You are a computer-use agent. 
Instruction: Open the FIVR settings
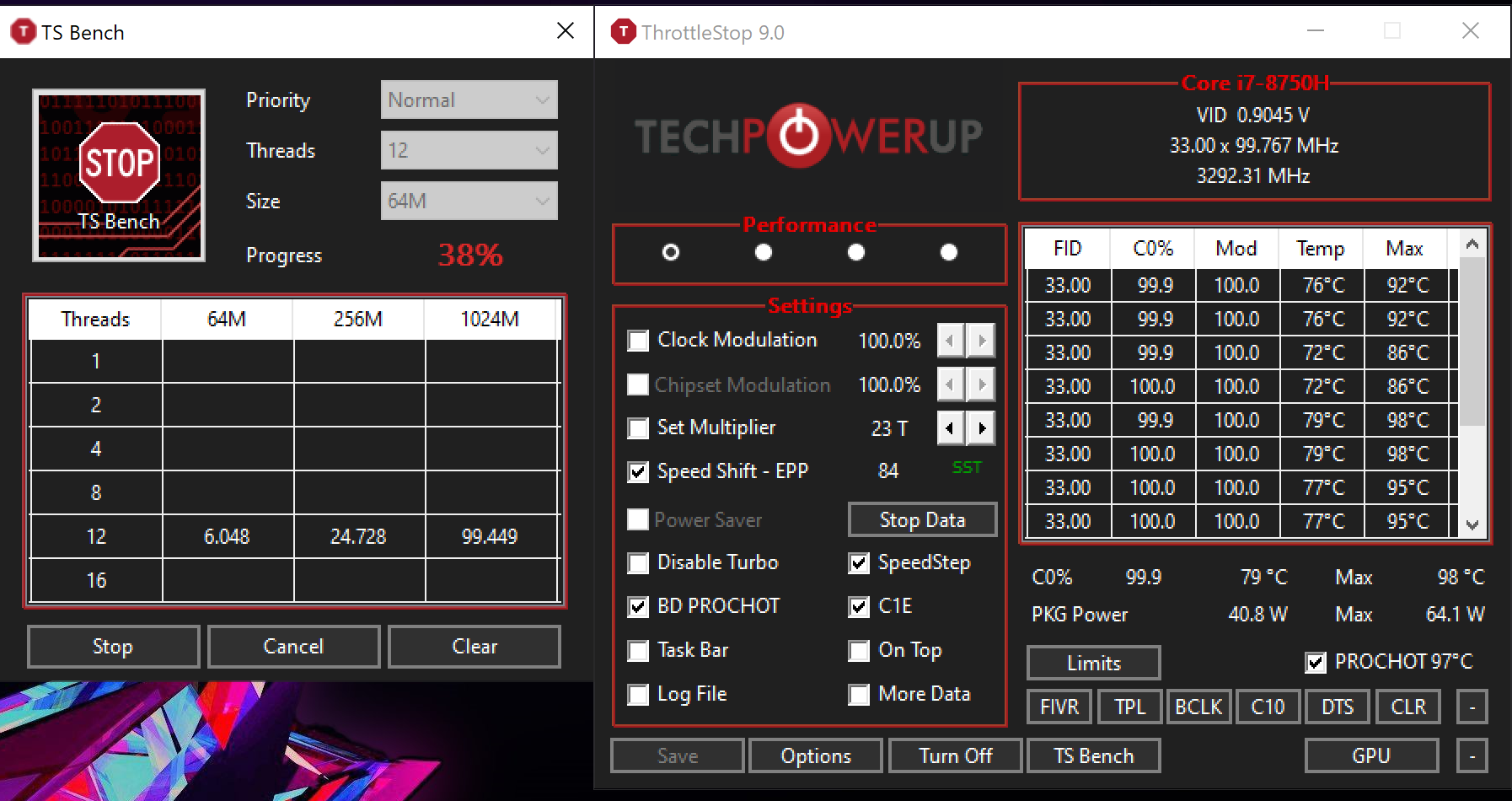pyautogui.click(x=1059, y=707)
